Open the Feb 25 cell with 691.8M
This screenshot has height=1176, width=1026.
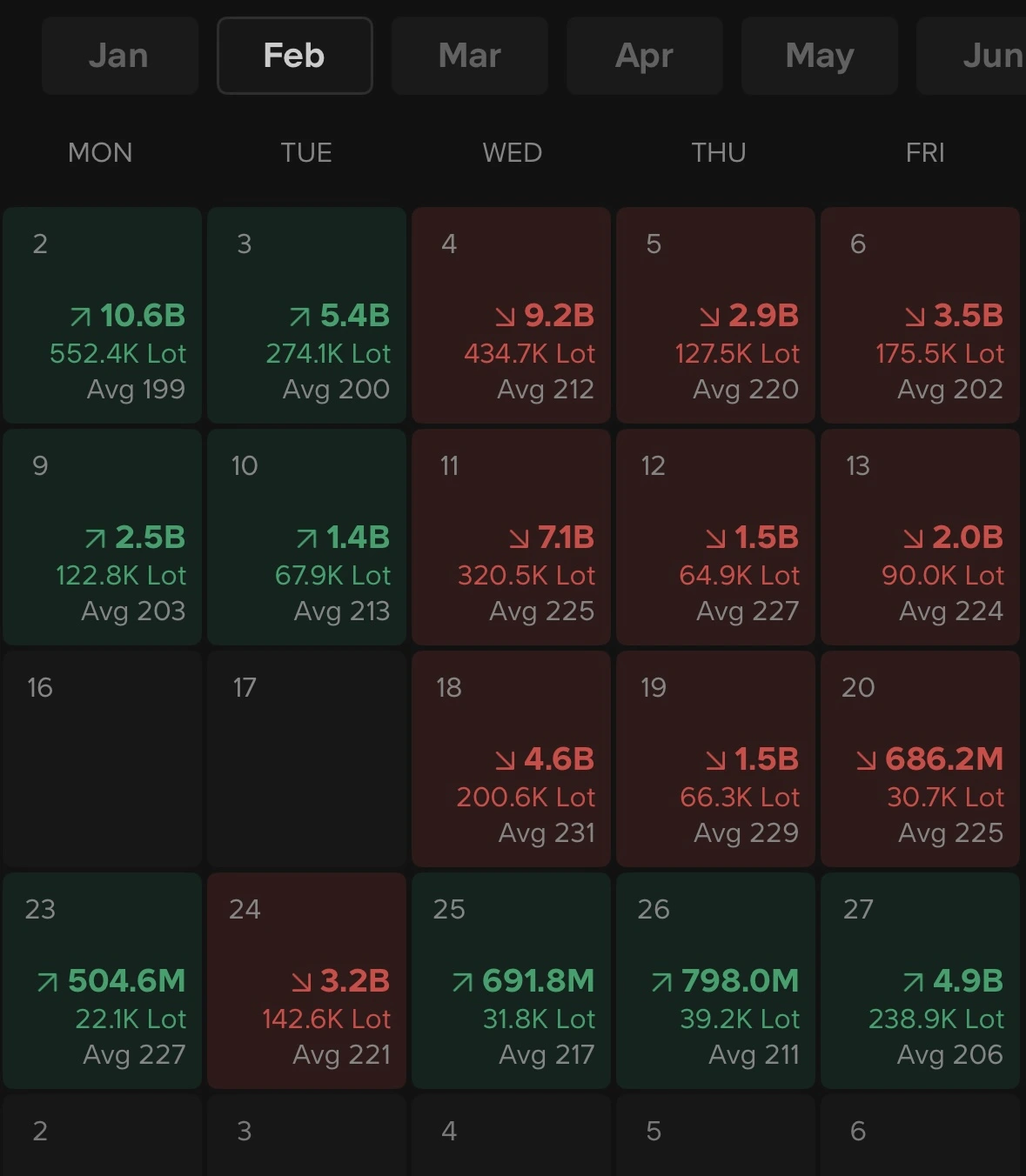point(511,980)
